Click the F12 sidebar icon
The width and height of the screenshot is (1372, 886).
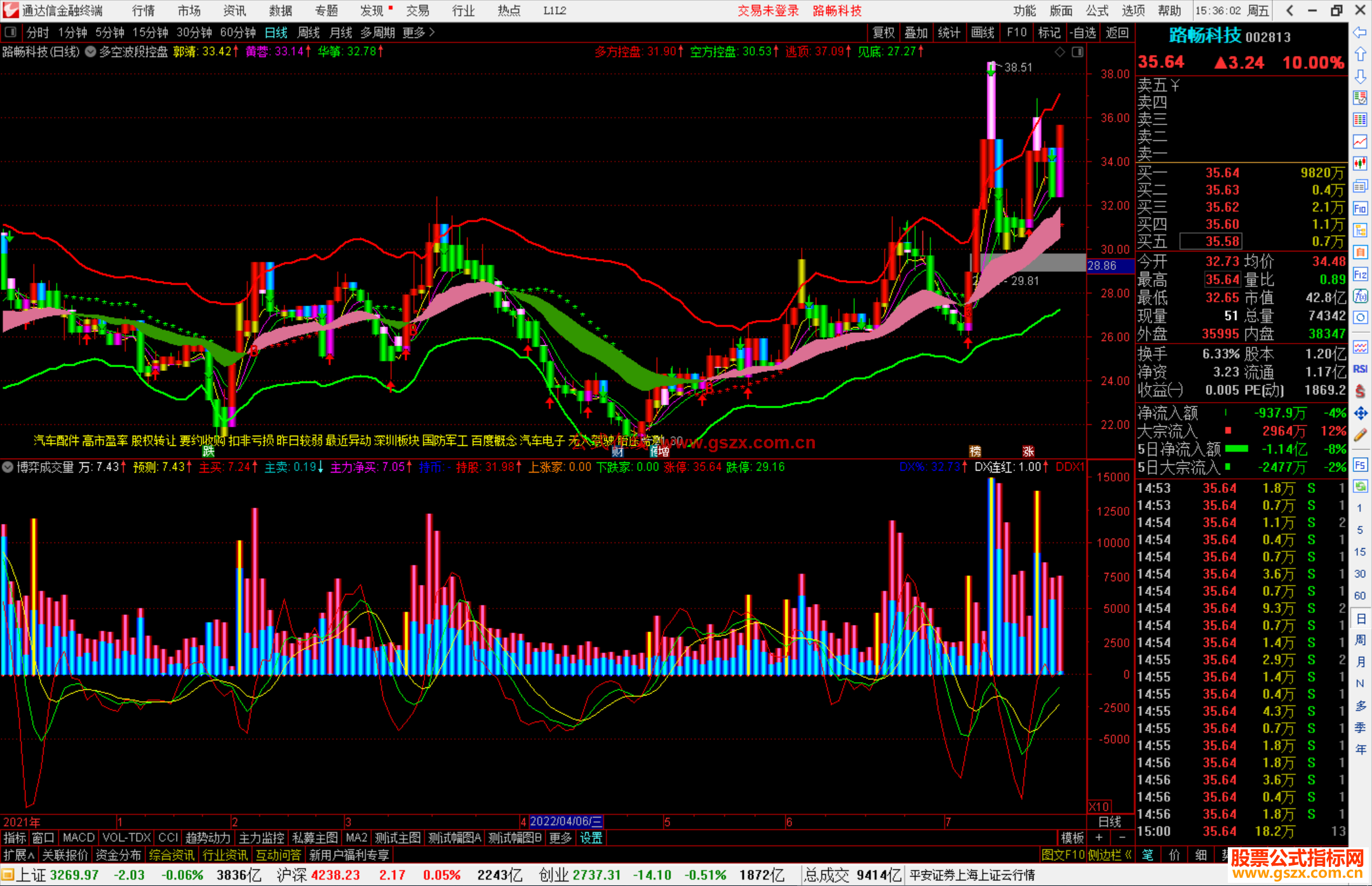click(x=1360, y=274)
